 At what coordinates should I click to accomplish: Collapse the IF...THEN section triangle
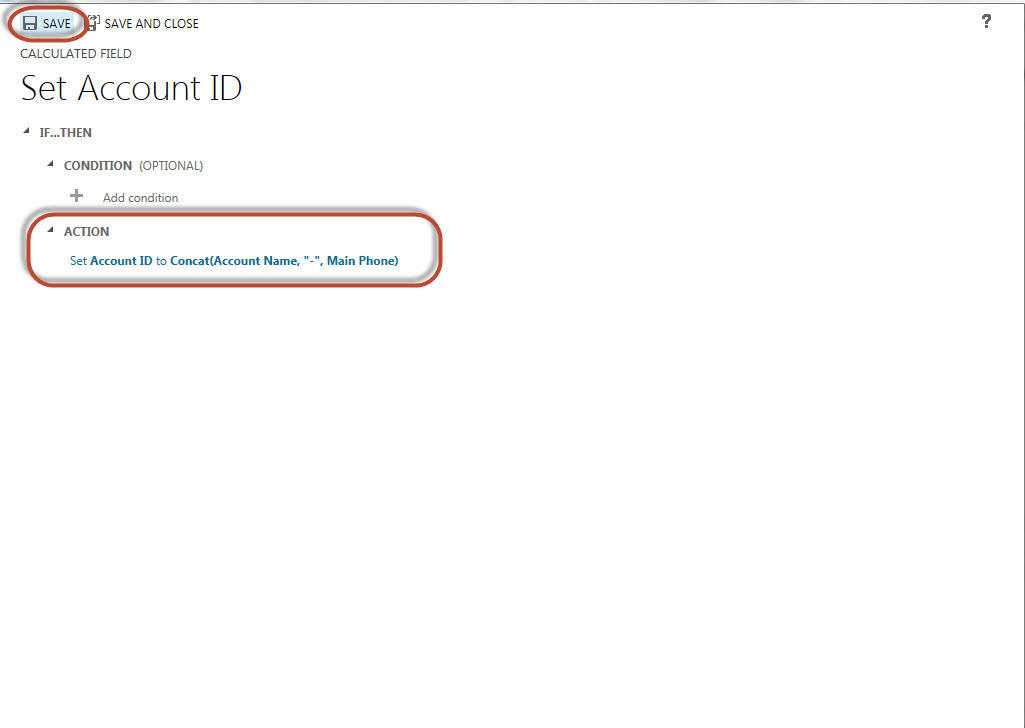pos(26,131)
